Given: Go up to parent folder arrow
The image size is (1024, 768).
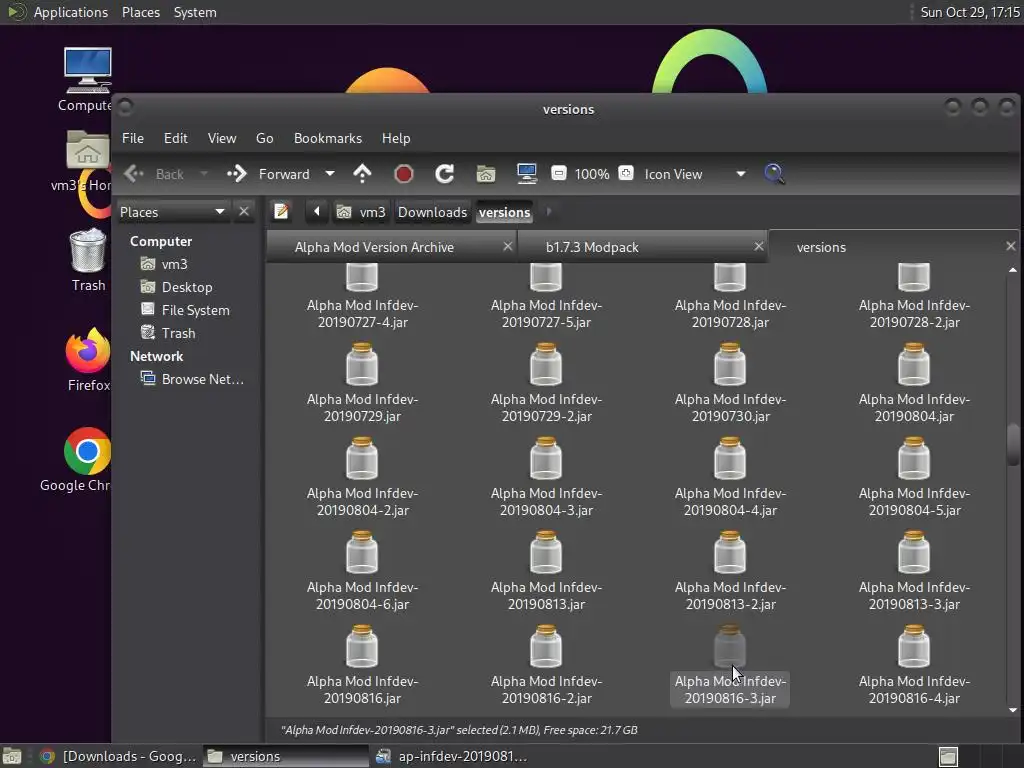Looking at the screenshot, I should coord(362,174).
